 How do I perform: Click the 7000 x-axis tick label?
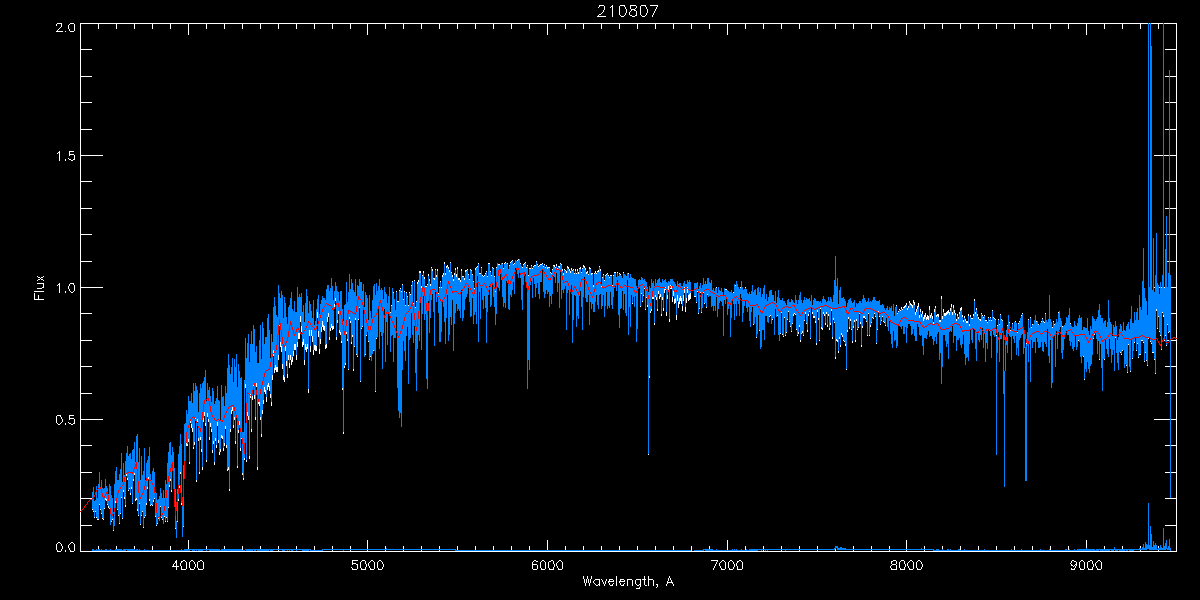point(727,565)
